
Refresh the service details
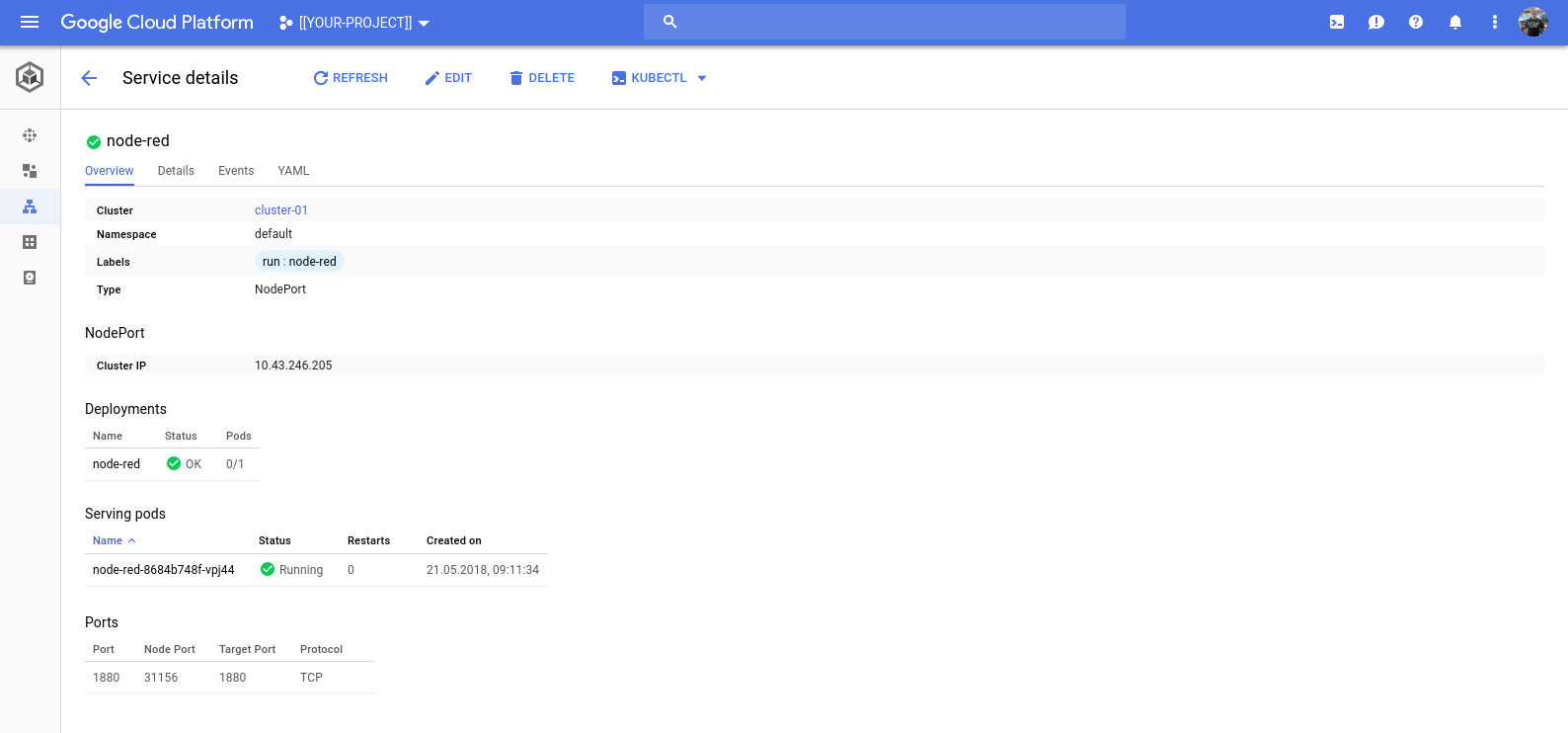click(x=351, y=78)
